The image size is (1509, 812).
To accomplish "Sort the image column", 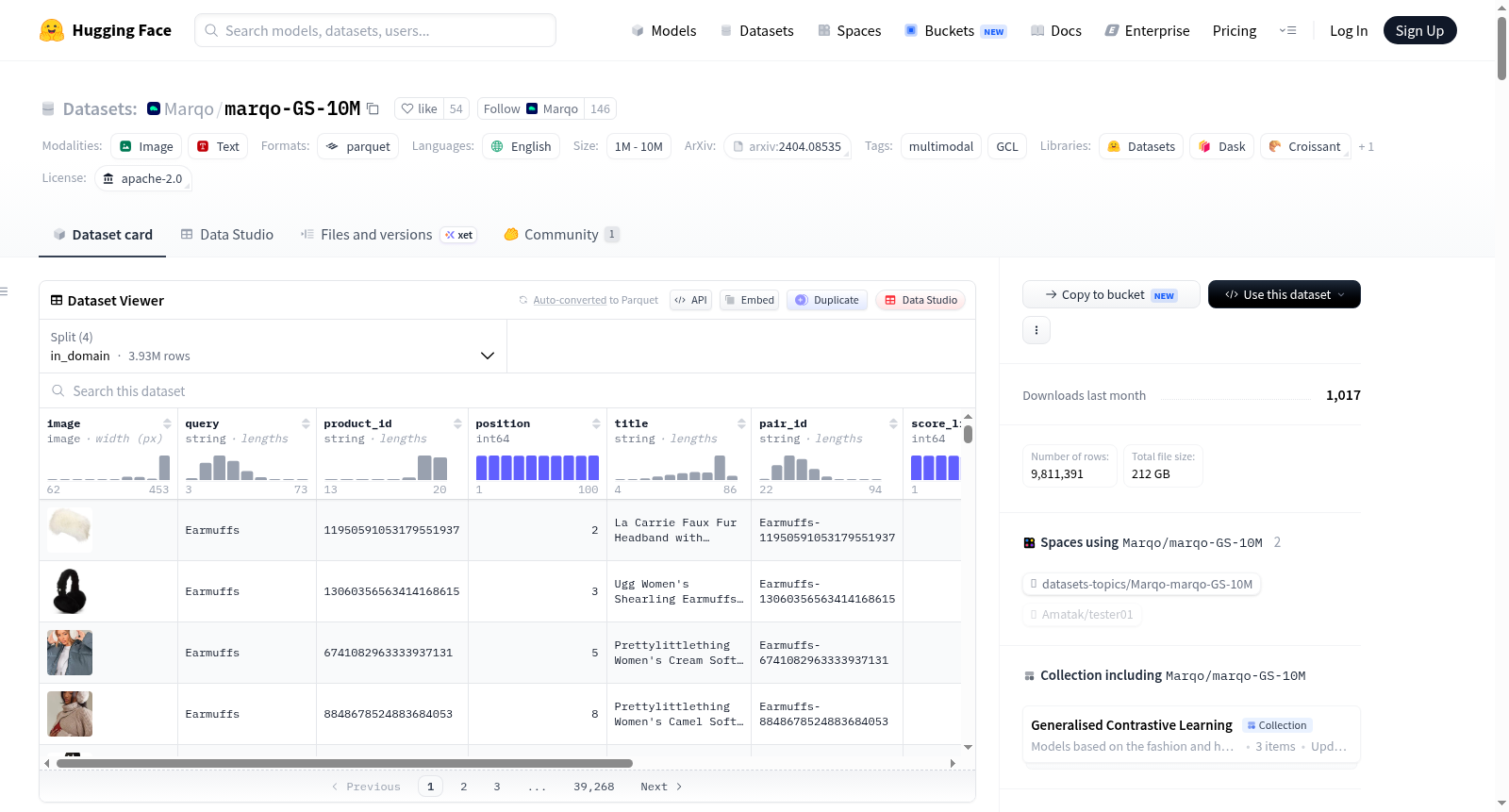I will [x=167, y=423].
